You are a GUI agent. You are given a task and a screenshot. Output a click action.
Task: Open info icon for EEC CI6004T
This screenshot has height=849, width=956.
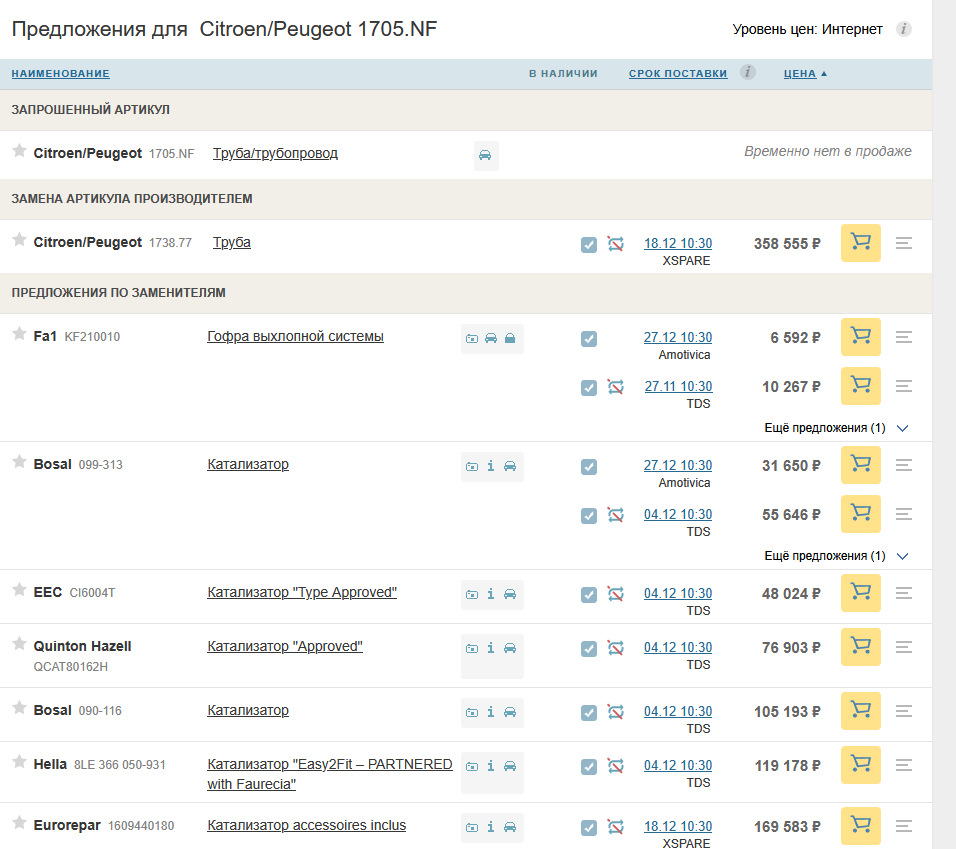pyautogui.click(x=491, y=594)
